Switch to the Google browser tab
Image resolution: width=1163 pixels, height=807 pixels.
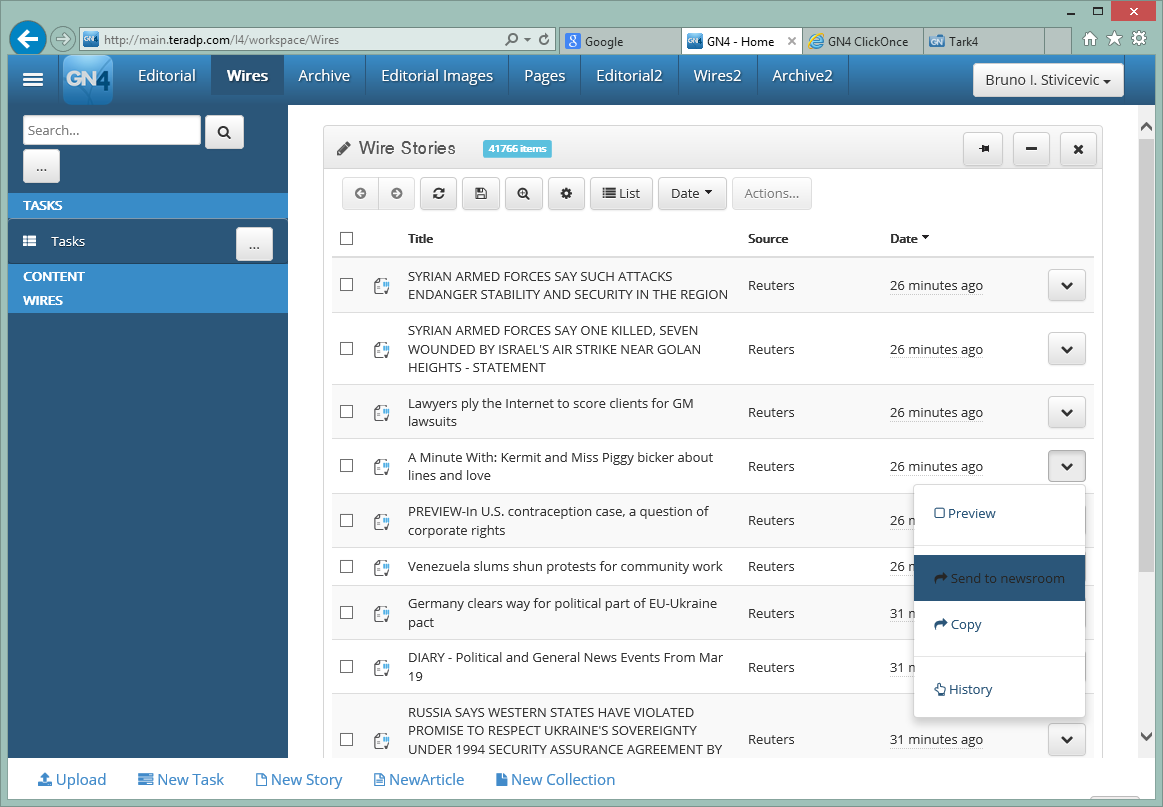(x=620, y=42)
